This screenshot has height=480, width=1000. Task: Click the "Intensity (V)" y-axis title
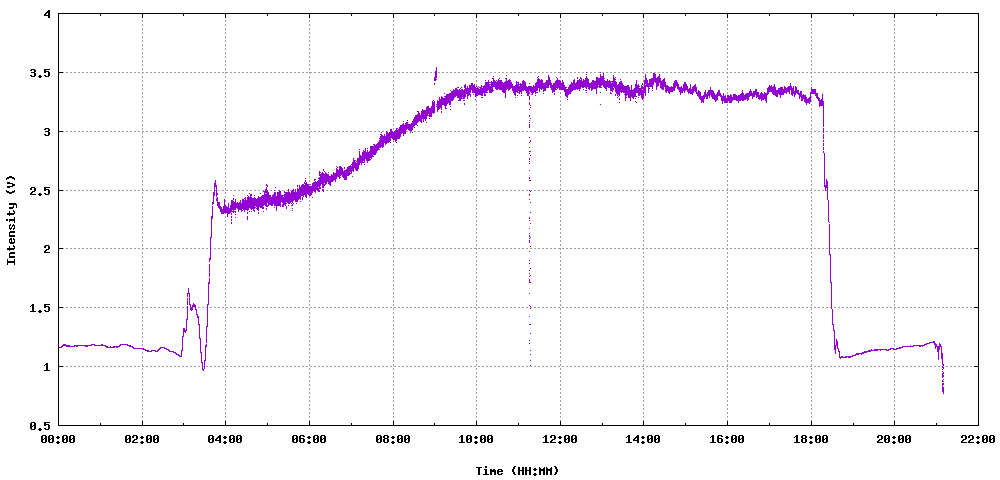pos(10,219)
